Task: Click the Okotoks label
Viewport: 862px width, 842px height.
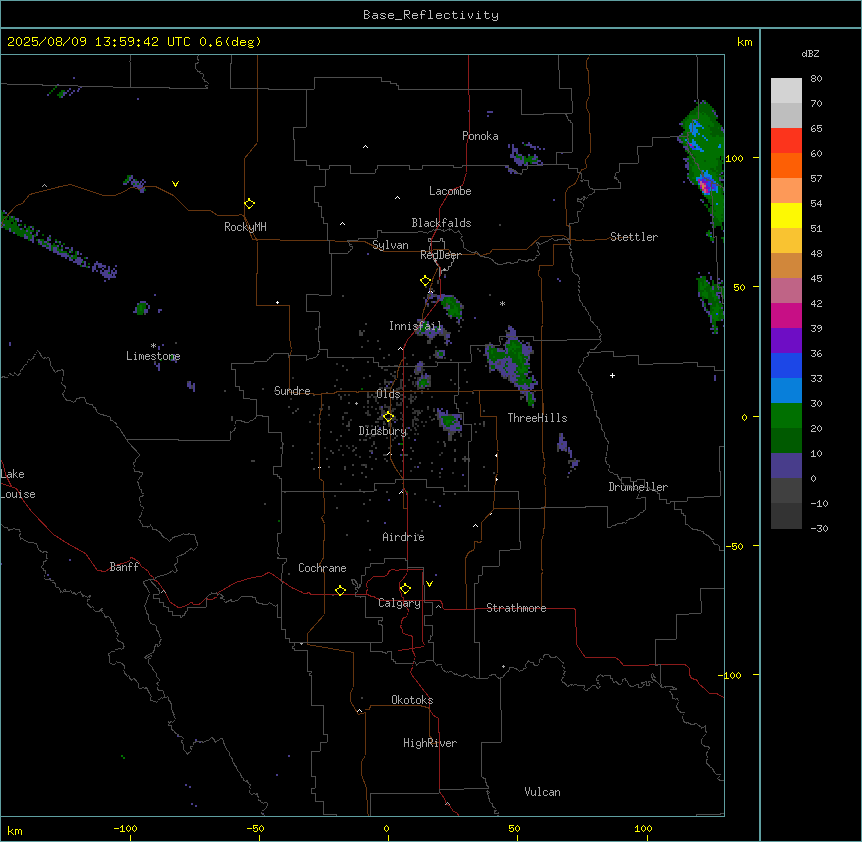Action: [x=412, y=700]
